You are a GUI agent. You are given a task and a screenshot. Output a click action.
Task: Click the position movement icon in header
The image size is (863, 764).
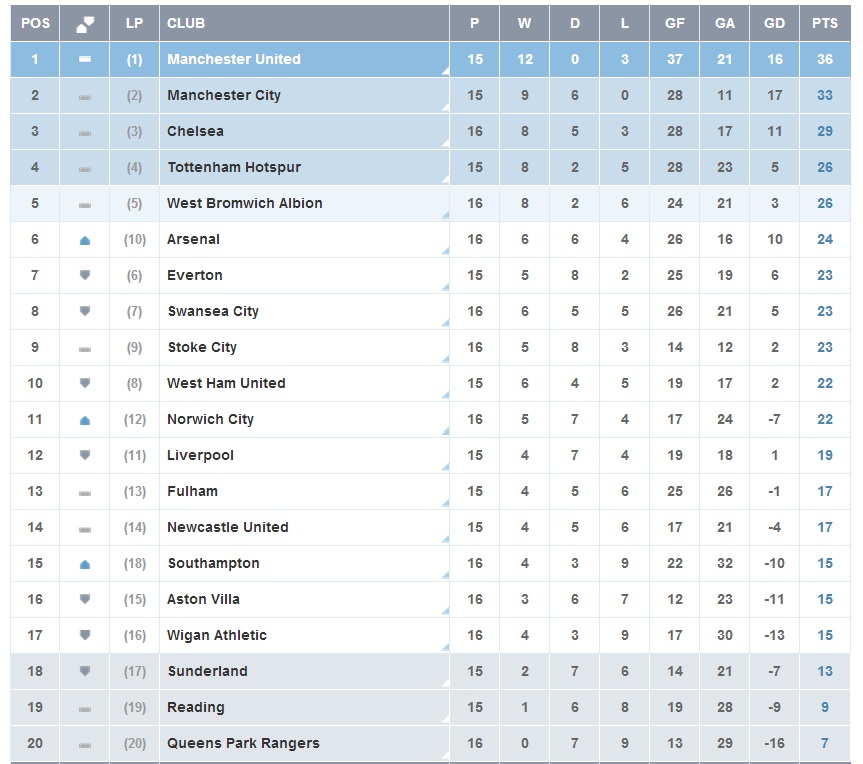point(85,23)
